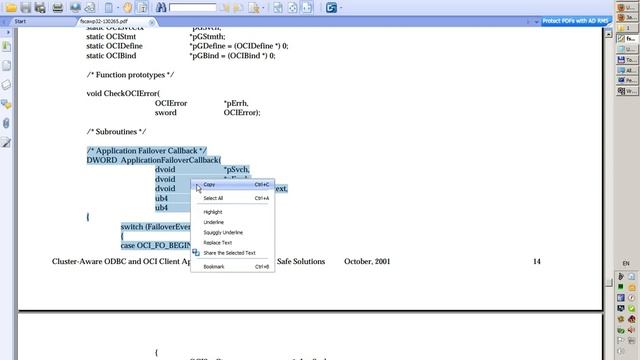The height and width of the screenshot is (360, 640).
Task: Close the fscawp32-130265.pdf tab
Action: coord(151,22)
